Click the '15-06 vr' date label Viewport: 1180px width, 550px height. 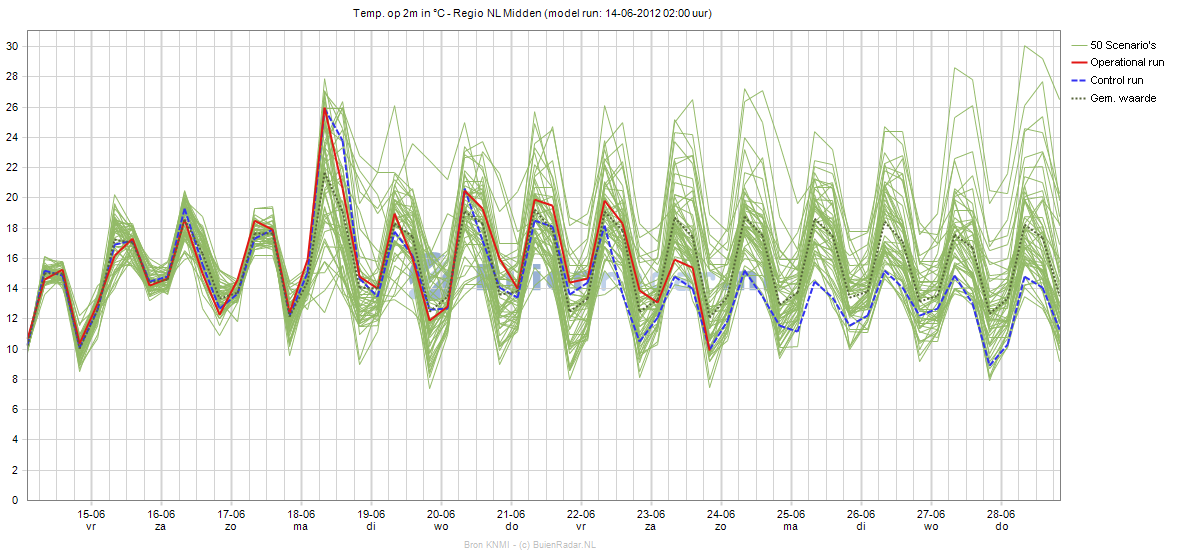[x=91, y=521]
